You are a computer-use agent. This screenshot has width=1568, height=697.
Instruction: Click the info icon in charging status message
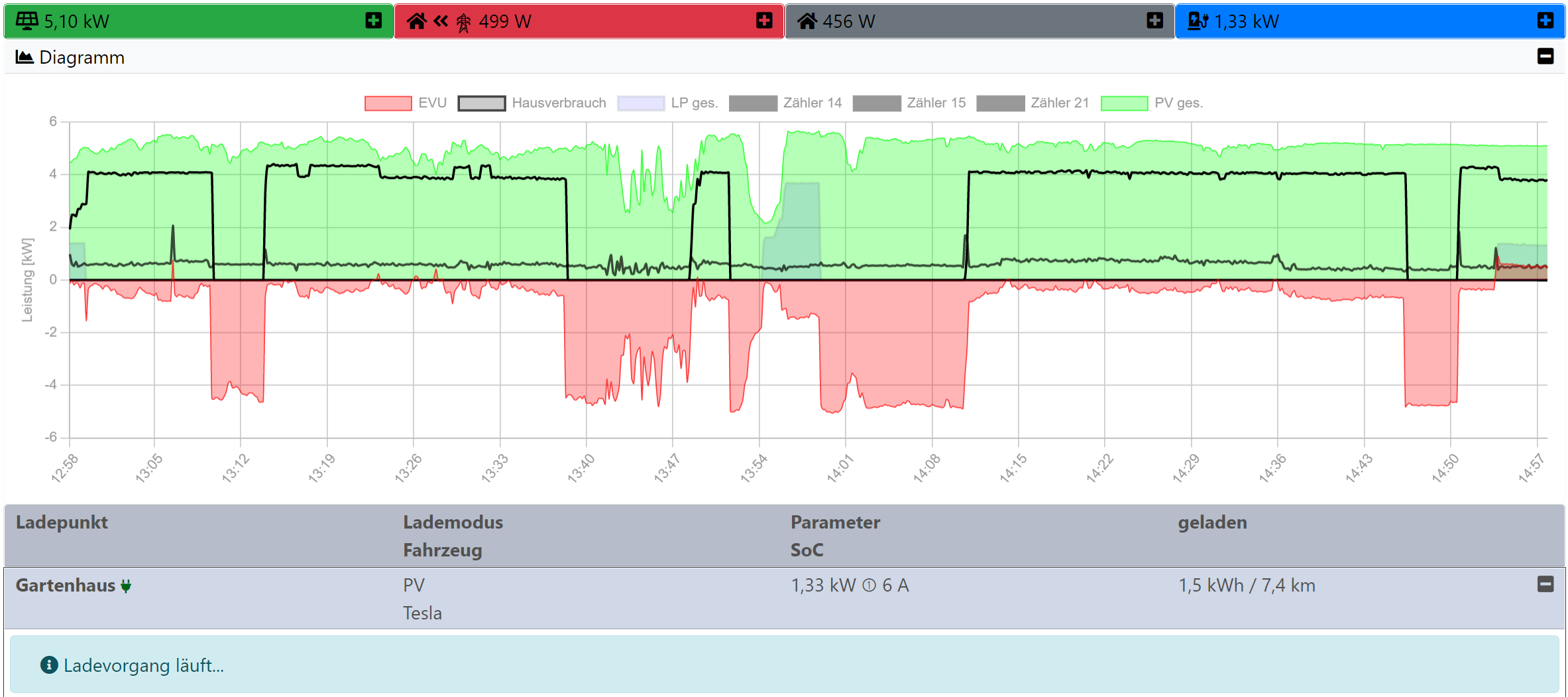[49, 665]
